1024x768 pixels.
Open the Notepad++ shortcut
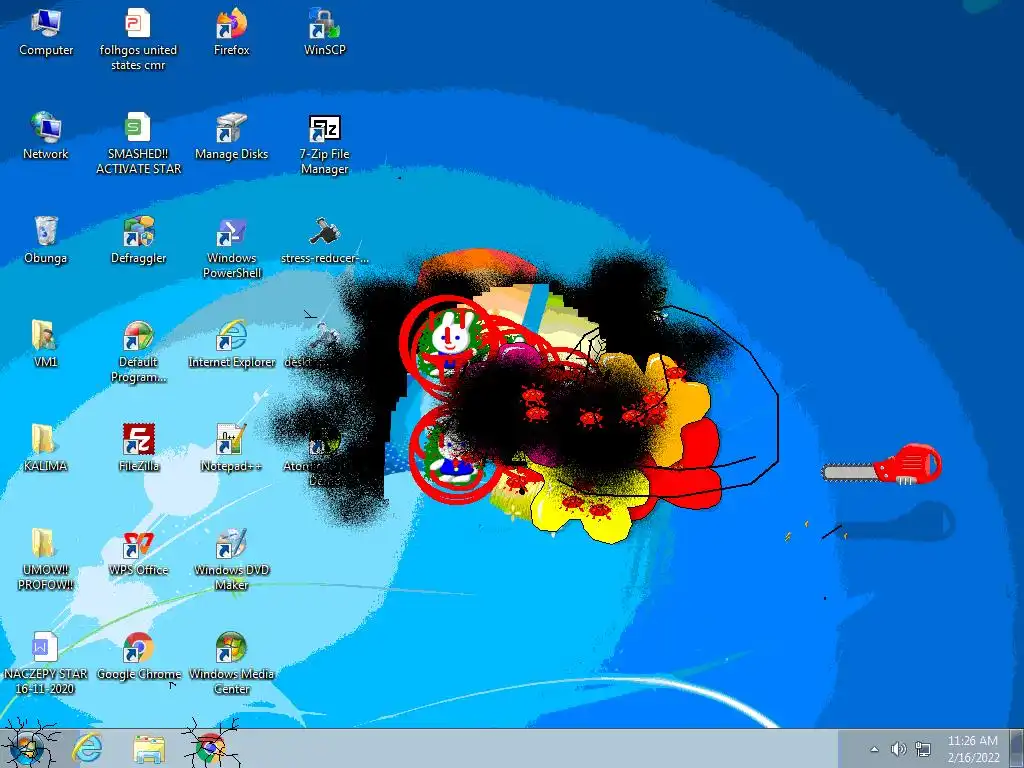coord(231,448)
